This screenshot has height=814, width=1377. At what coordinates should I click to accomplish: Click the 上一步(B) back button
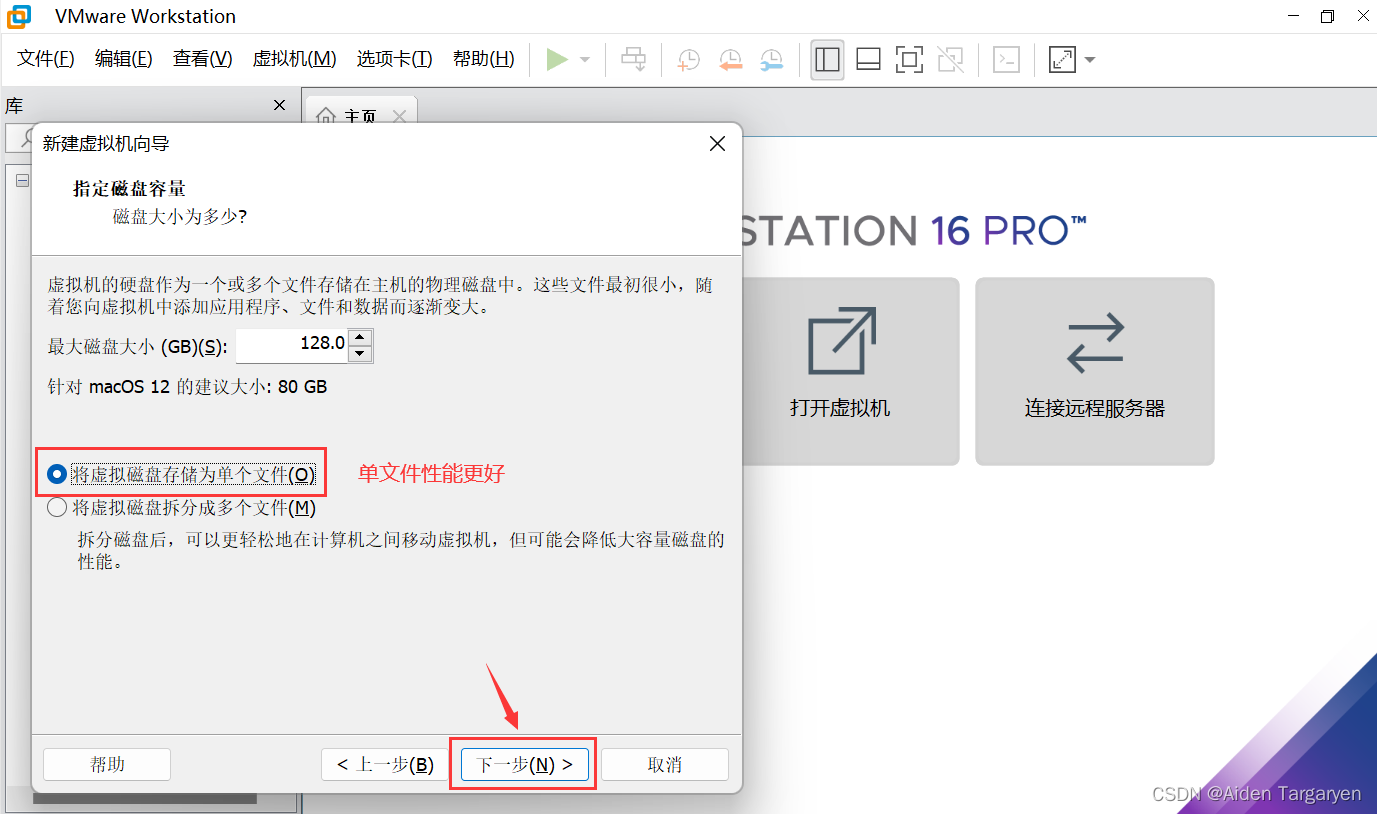pyautogui.click(x=385, y=765)
